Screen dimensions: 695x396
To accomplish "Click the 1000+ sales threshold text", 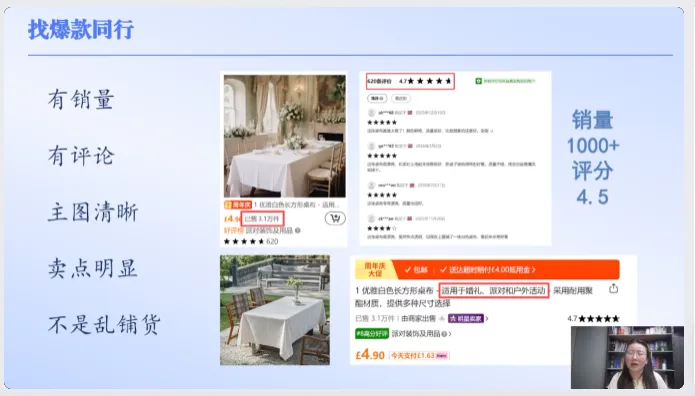I will [x=593, y=146].
